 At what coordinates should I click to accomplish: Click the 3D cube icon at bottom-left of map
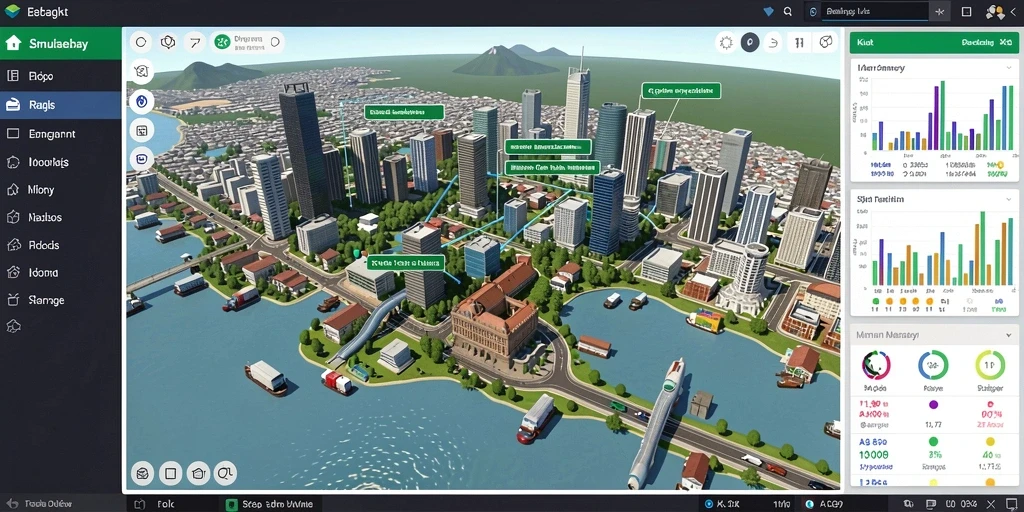click(142, 473)
